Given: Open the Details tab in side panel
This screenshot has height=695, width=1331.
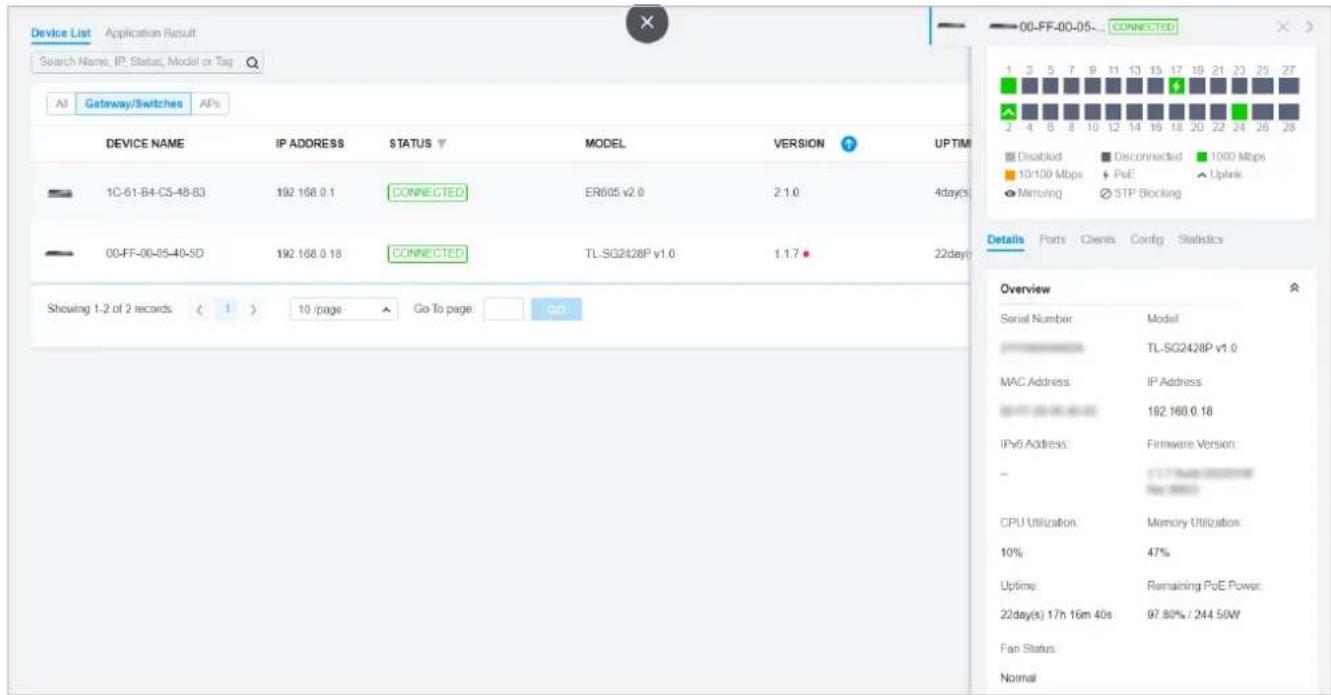Looking at the screenshot, I should pyautogui.click(x=1005, y=240).
